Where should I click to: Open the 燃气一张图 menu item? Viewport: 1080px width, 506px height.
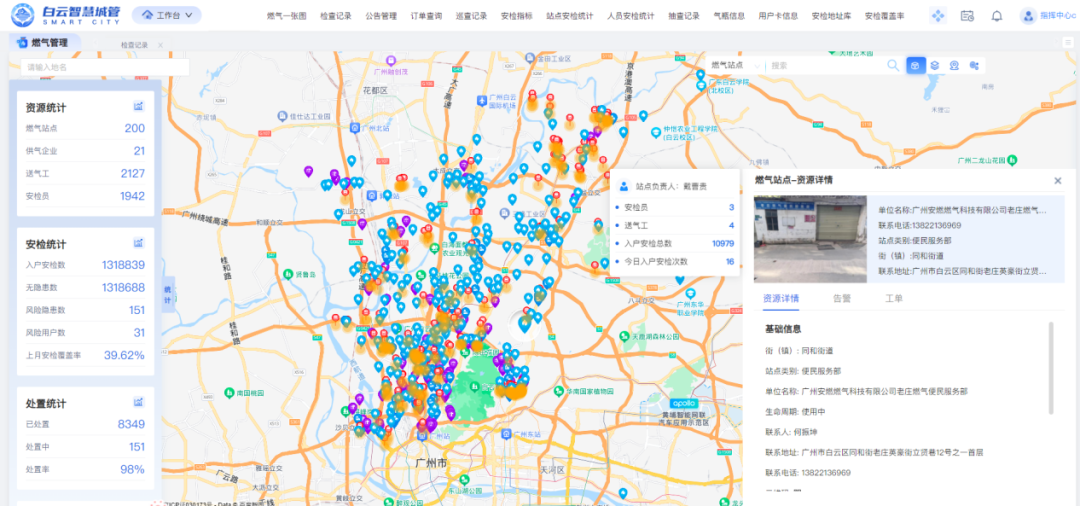[x=287, y=16]
